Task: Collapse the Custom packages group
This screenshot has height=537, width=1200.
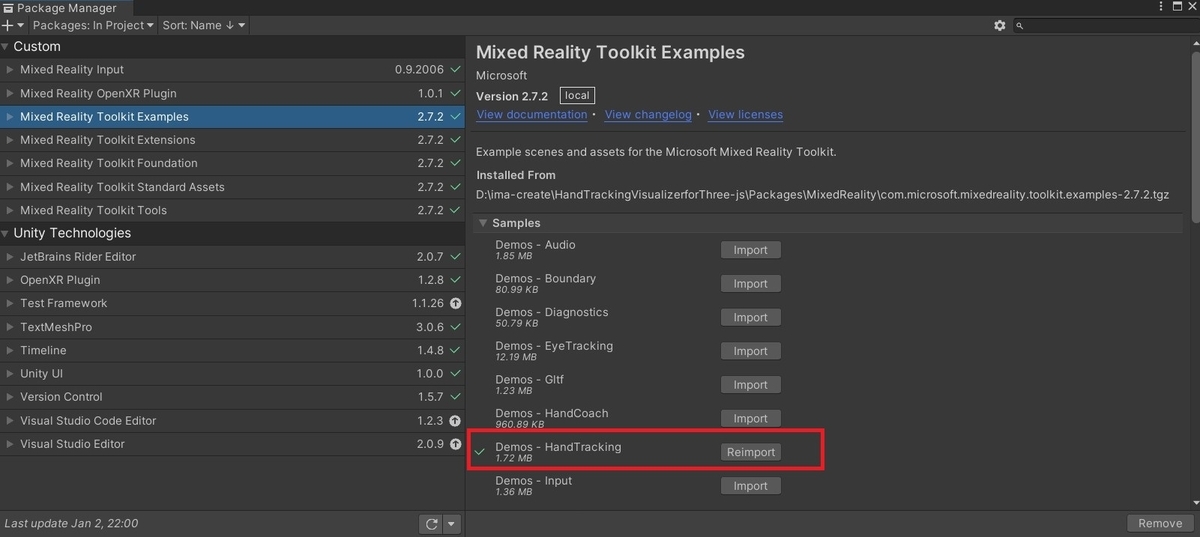Action: coord(7,47)
